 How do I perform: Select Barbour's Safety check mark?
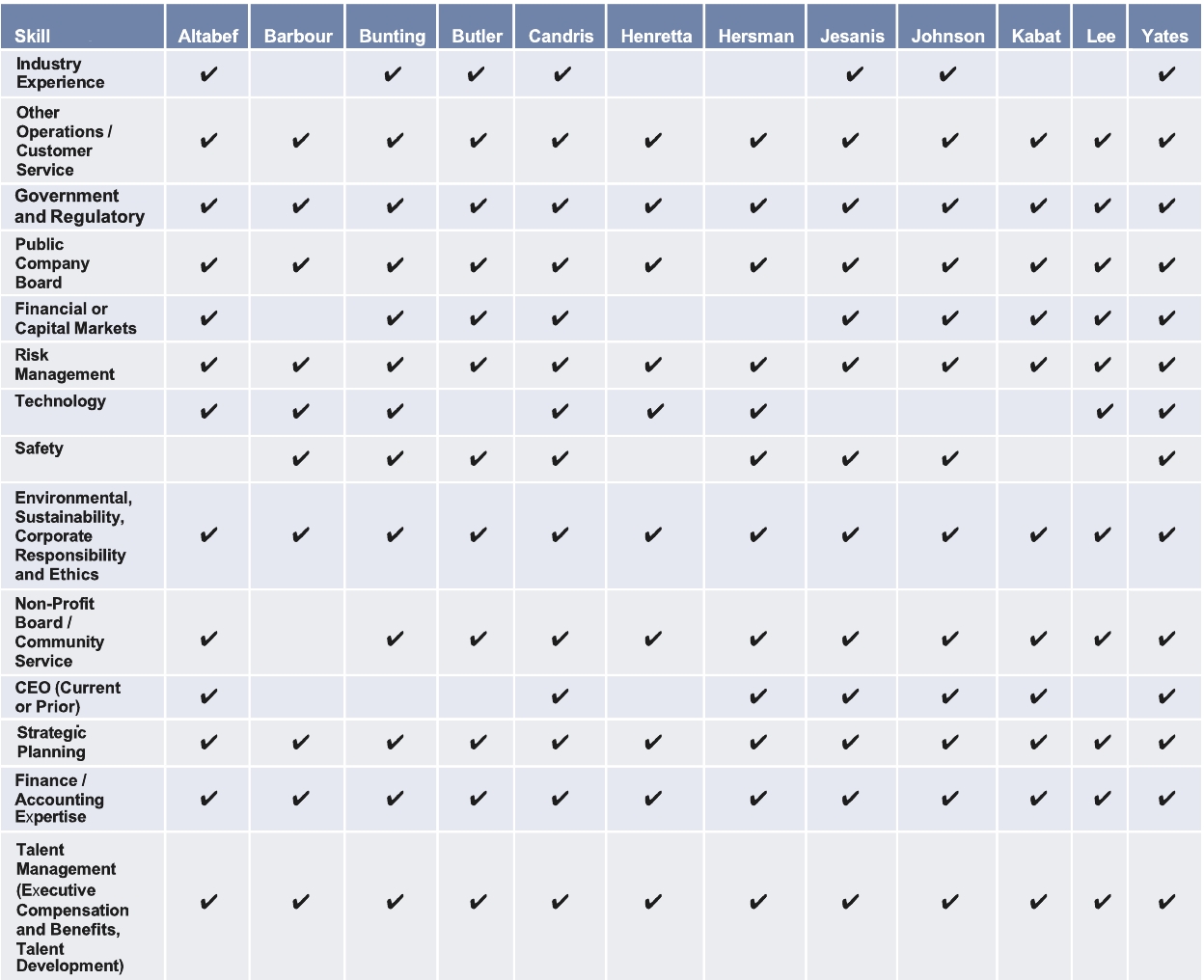tap(300, 459)
